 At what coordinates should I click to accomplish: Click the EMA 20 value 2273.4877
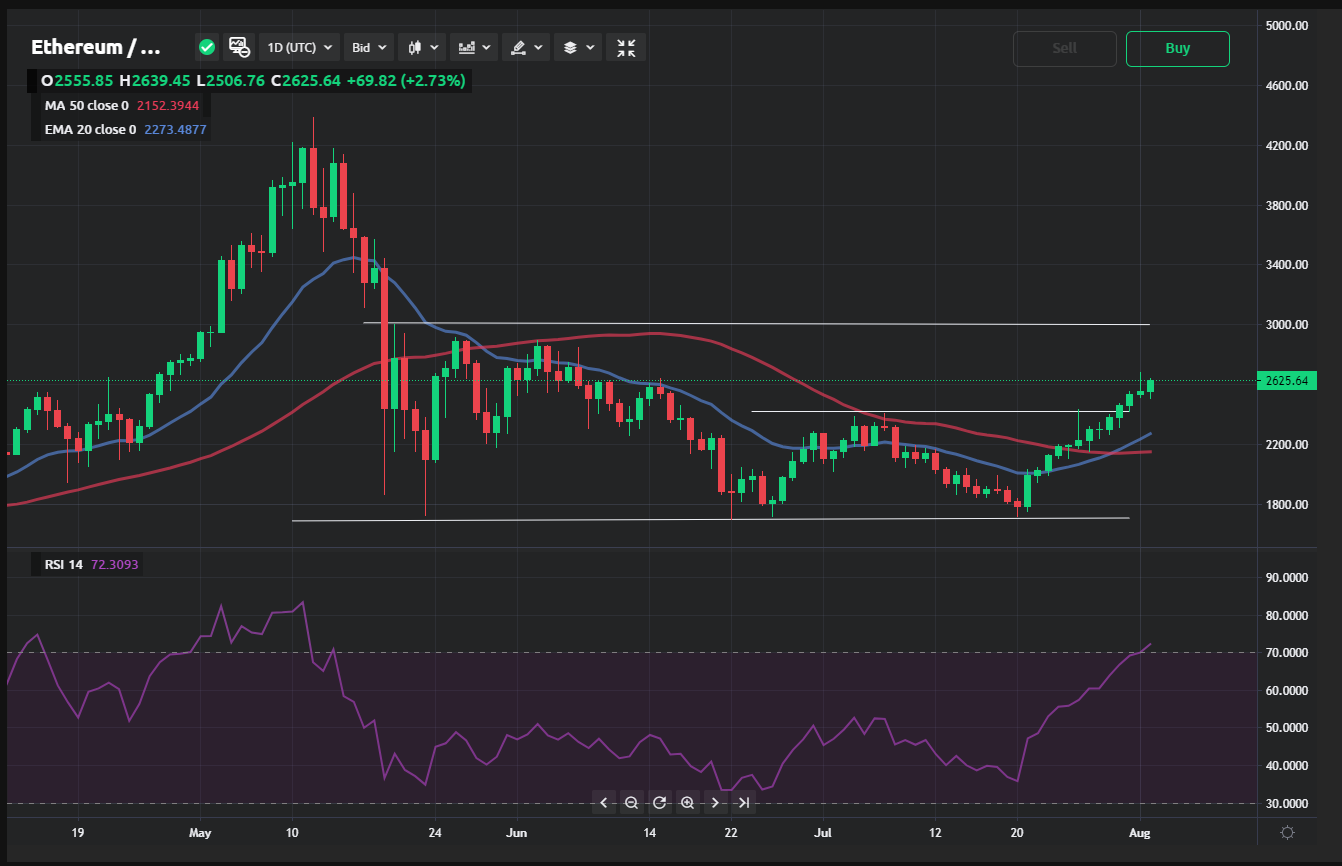point(175,129)
